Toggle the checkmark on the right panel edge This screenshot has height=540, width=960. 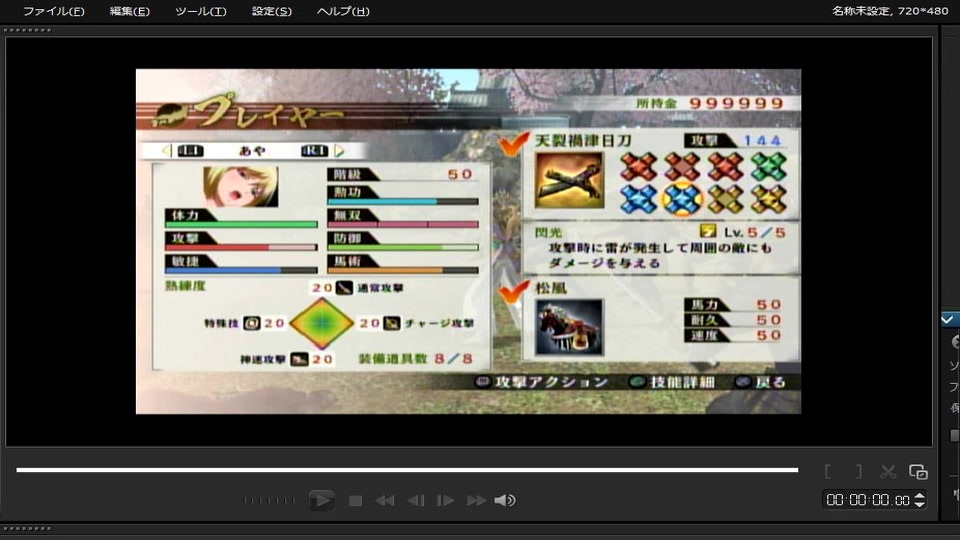pyautogui.click(x=947, y=319)
